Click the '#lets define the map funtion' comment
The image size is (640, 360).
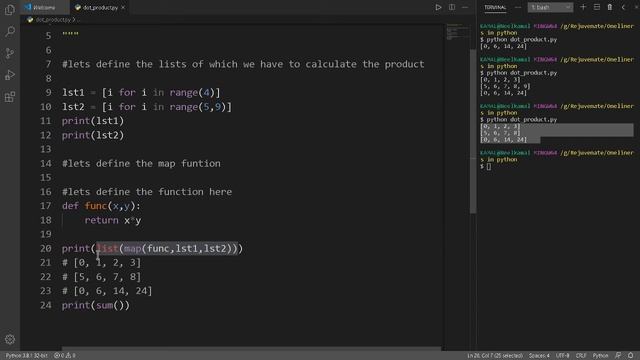(141, 164)
